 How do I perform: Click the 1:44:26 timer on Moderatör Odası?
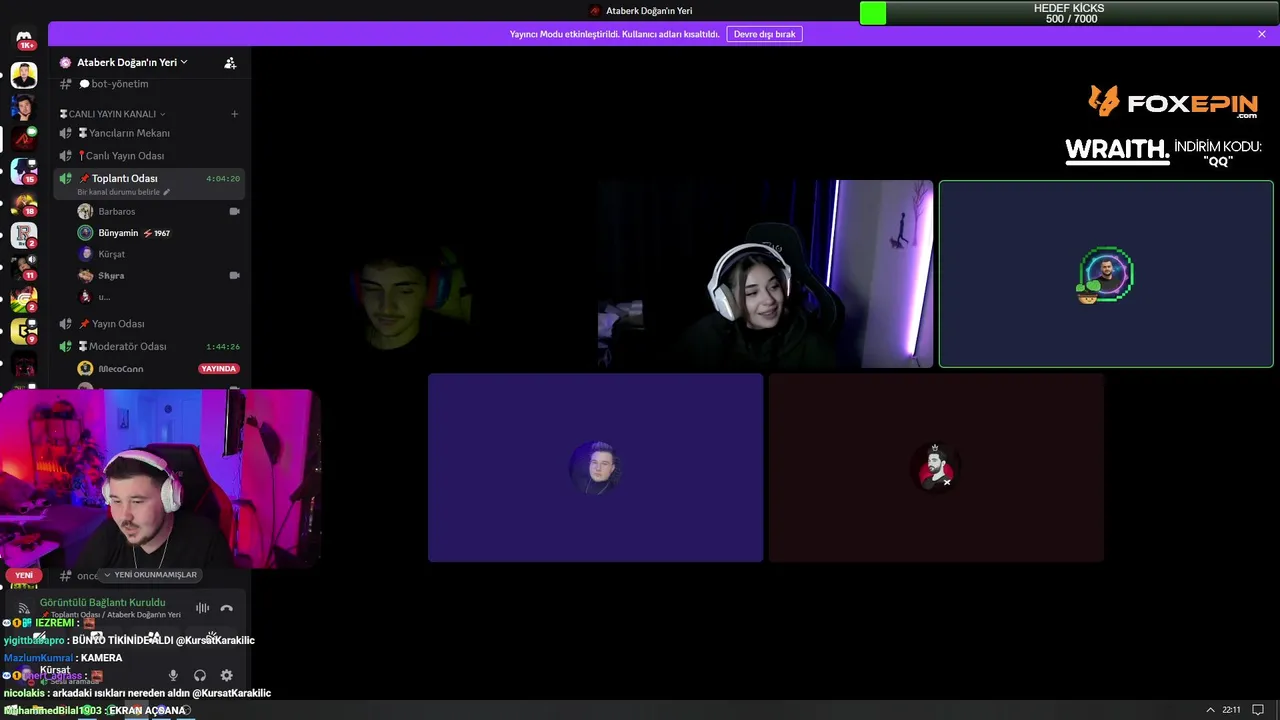pos(223,346)
